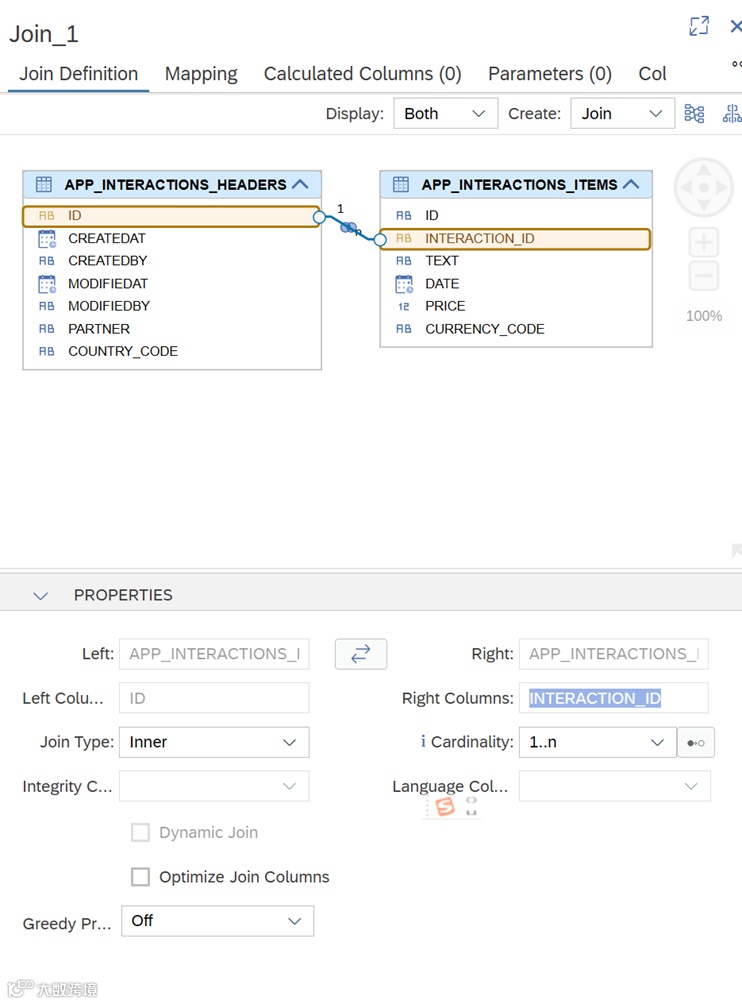Open the Display mode dropdown

(x=445, y=114)
